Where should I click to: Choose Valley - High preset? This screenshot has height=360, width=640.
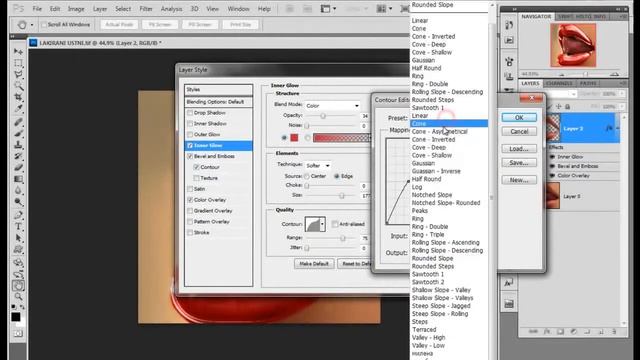pos(428,338)
